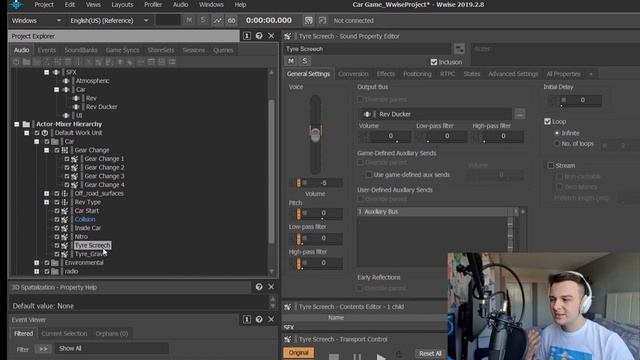This screenshot has width=640, height=360.
Task: Enable the Stream checkbox
Action: (551, 165)
